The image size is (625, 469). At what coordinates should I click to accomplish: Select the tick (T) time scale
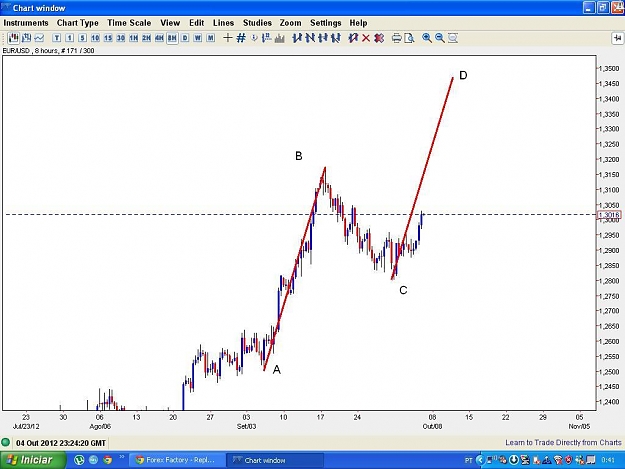pyautogui.click(x=57, y=38)
